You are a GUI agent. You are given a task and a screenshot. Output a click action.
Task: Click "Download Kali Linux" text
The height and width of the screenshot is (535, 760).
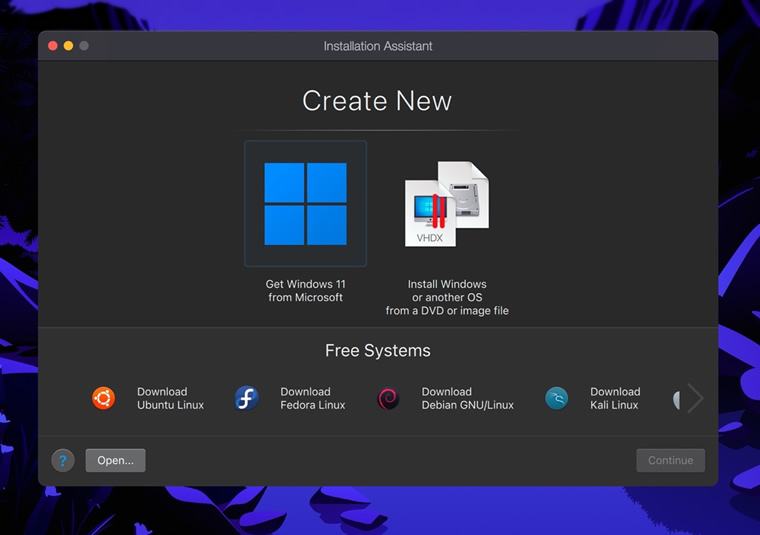[x=615, y=398]
